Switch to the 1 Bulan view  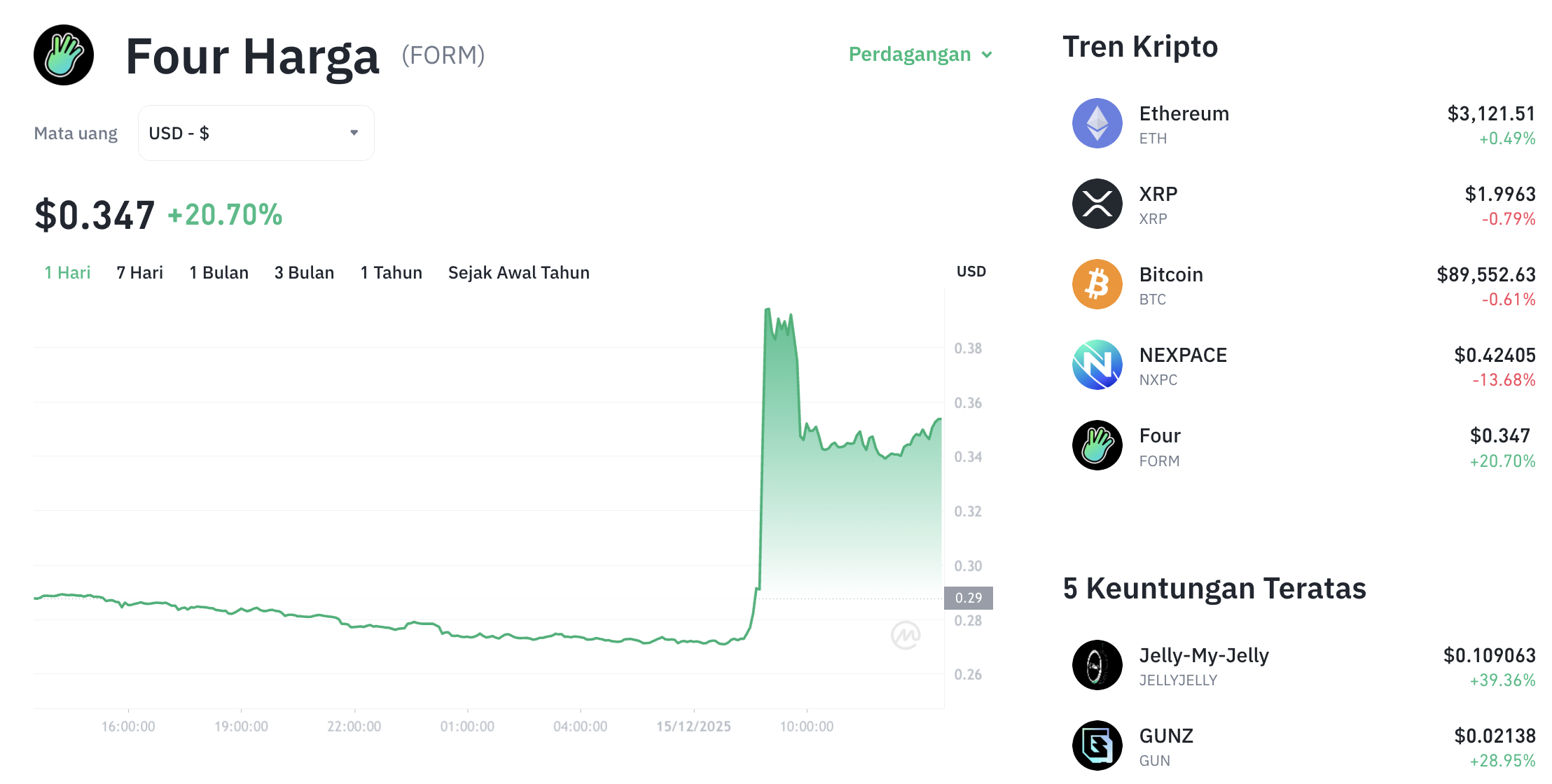pyautogui.click(x=219, y=273)
